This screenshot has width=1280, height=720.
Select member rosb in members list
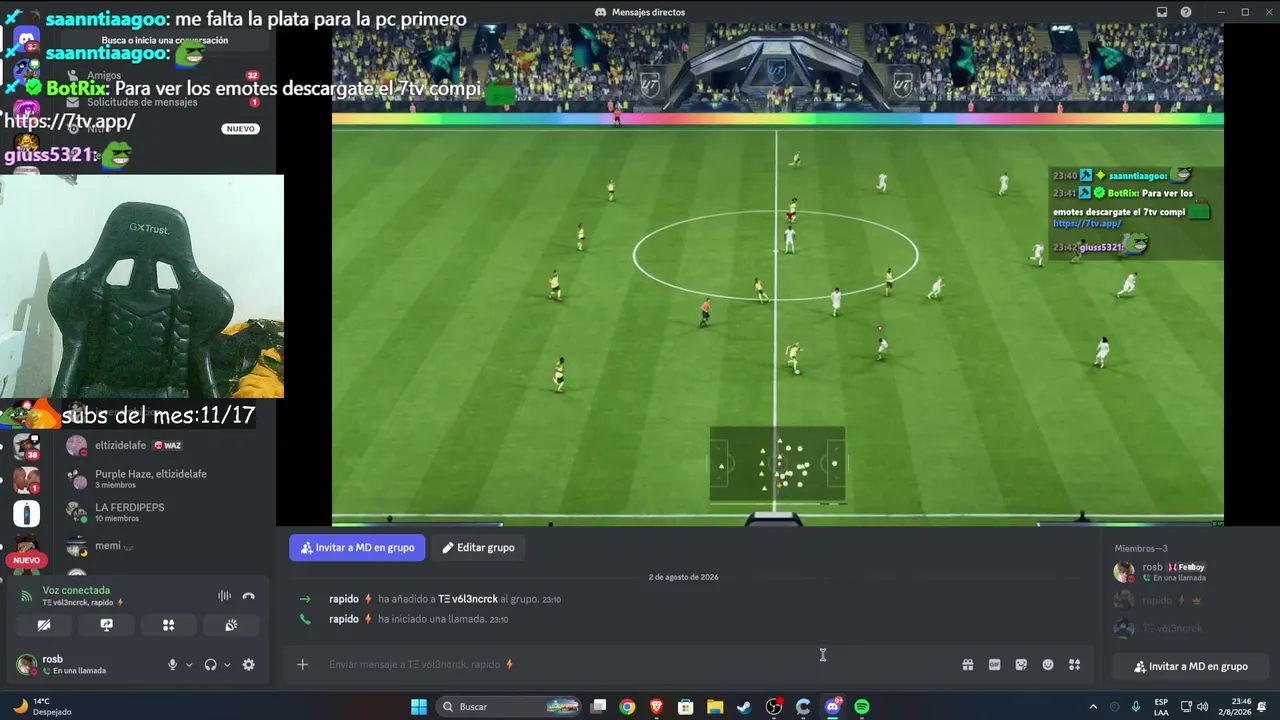(x=1190, y=572)
